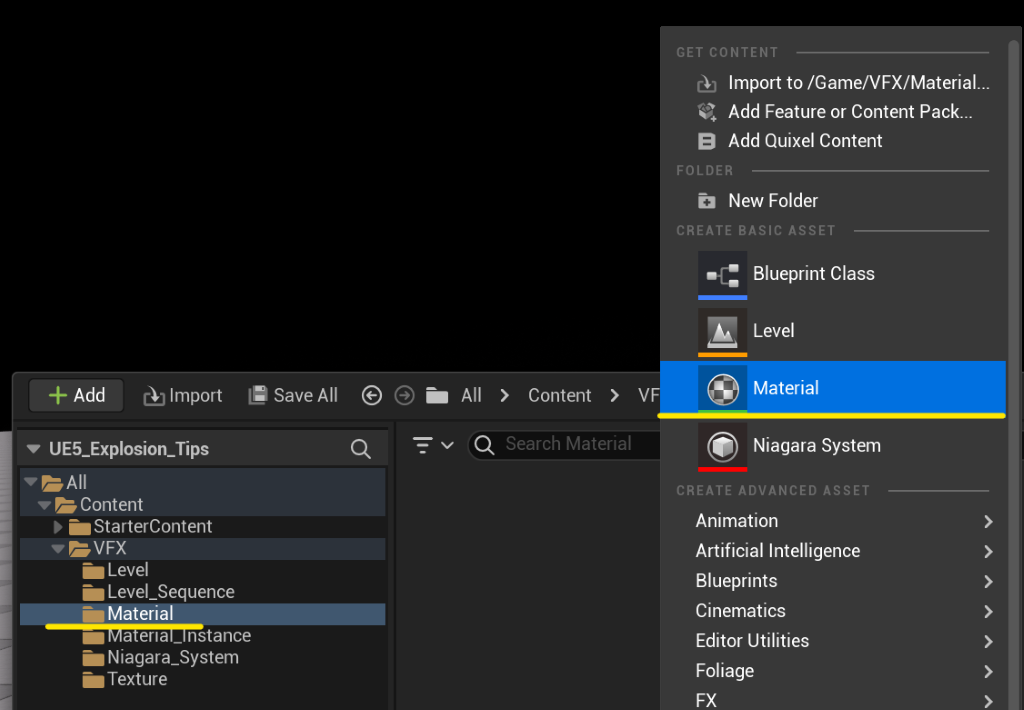
Task: Open the Foliage submenu
Action: 833,671
